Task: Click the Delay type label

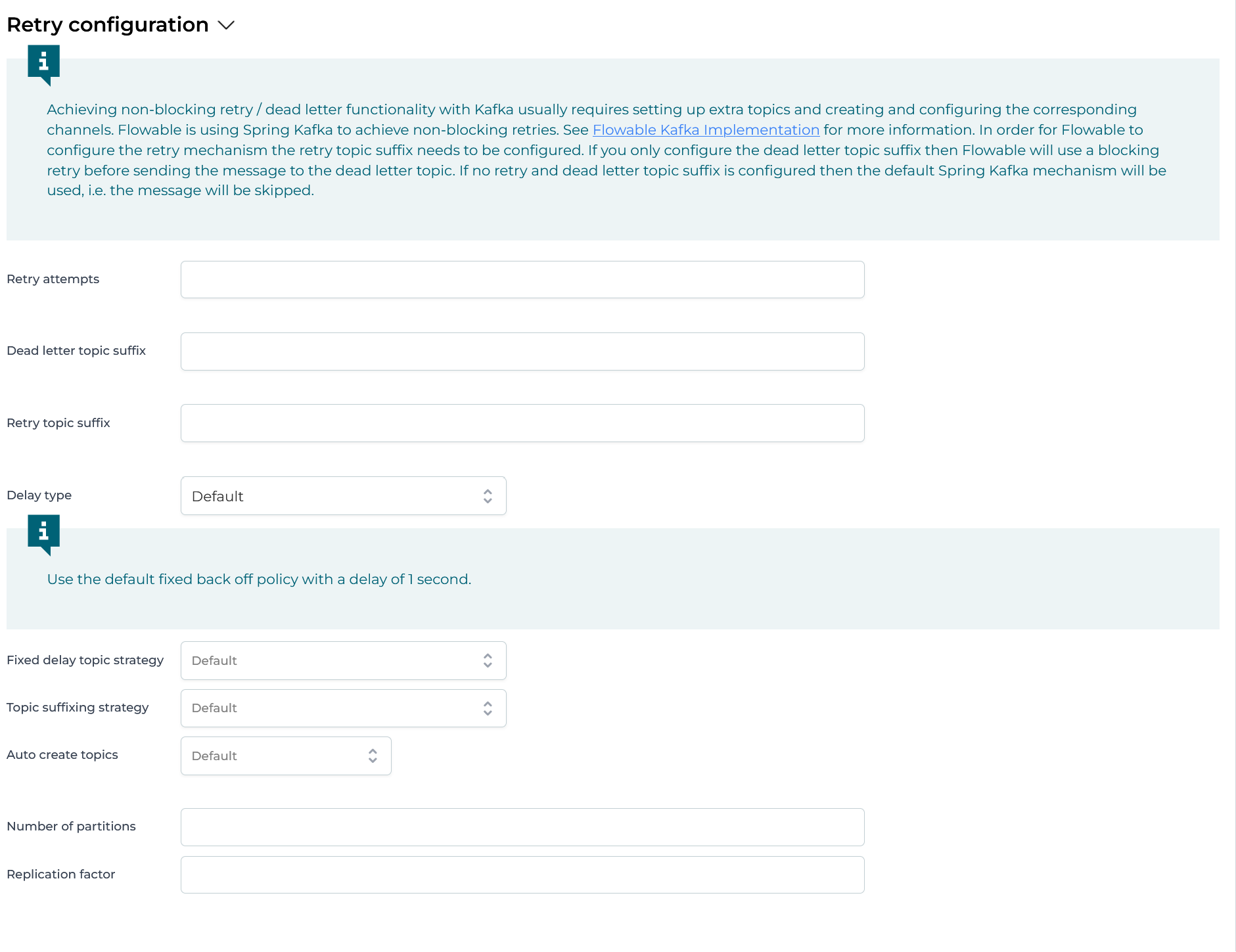Action: 39,495
